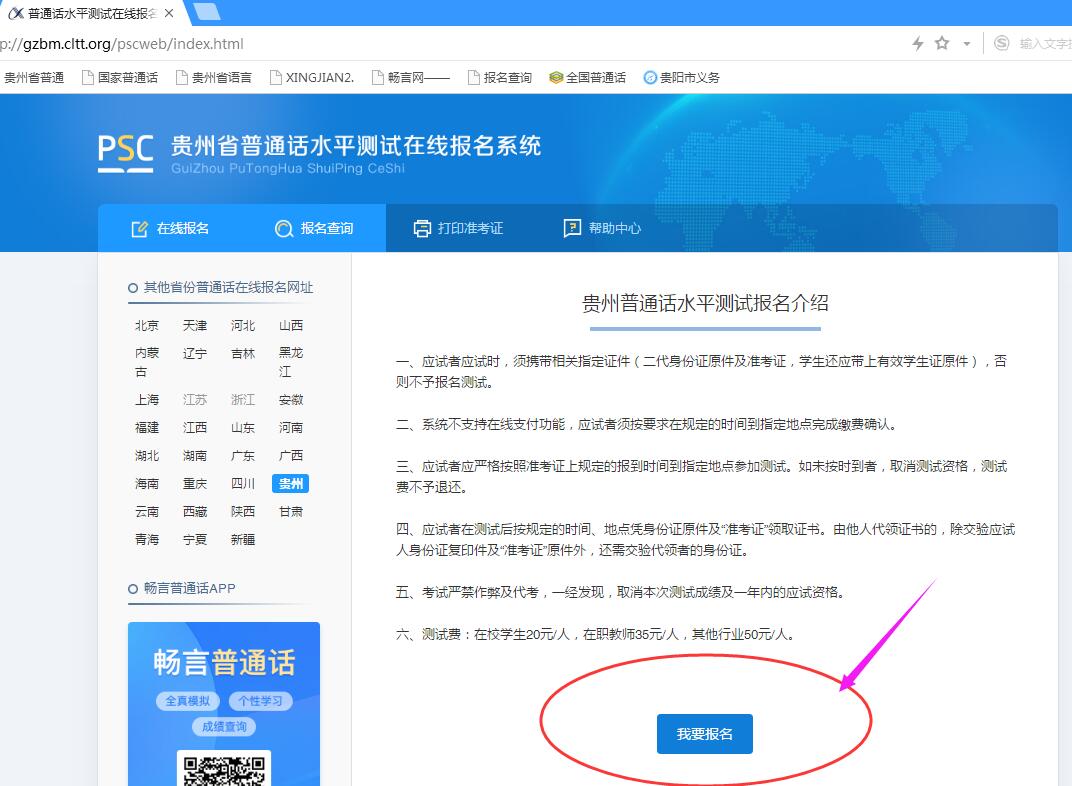
Task: Choose 广东 from the province links
Action: coord(243,455)
